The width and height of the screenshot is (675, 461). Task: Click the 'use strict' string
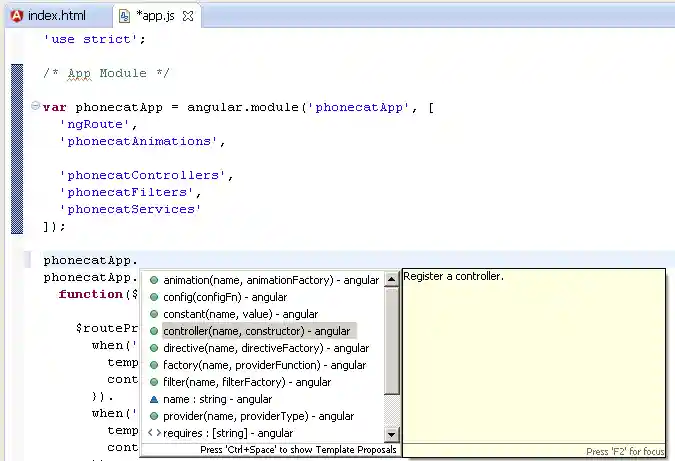coord(90,39)
